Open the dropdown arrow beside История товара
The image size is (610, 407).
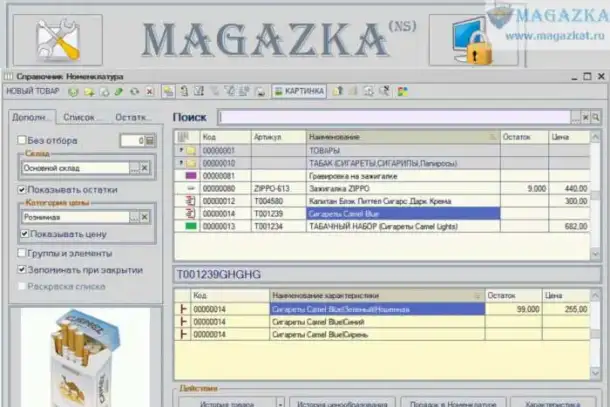pos(280,403)
